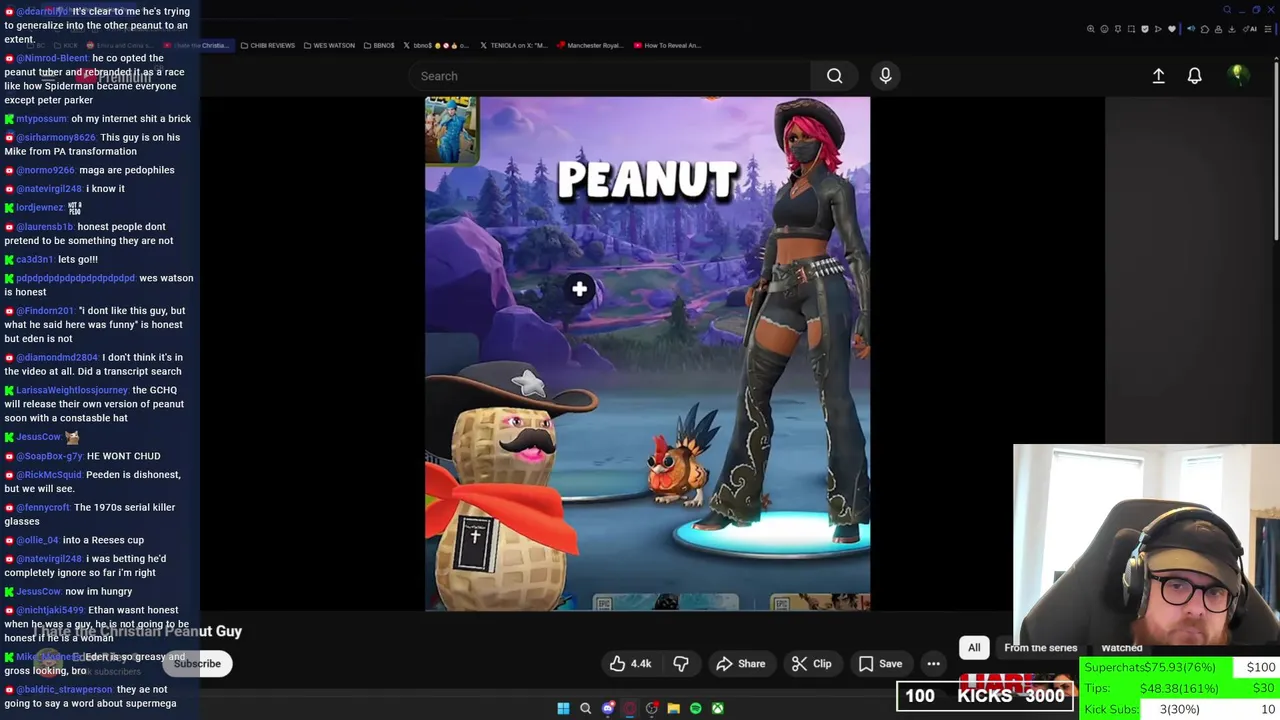Activate voice search microphone icon

pyautogui.click(x=885, y=76)
